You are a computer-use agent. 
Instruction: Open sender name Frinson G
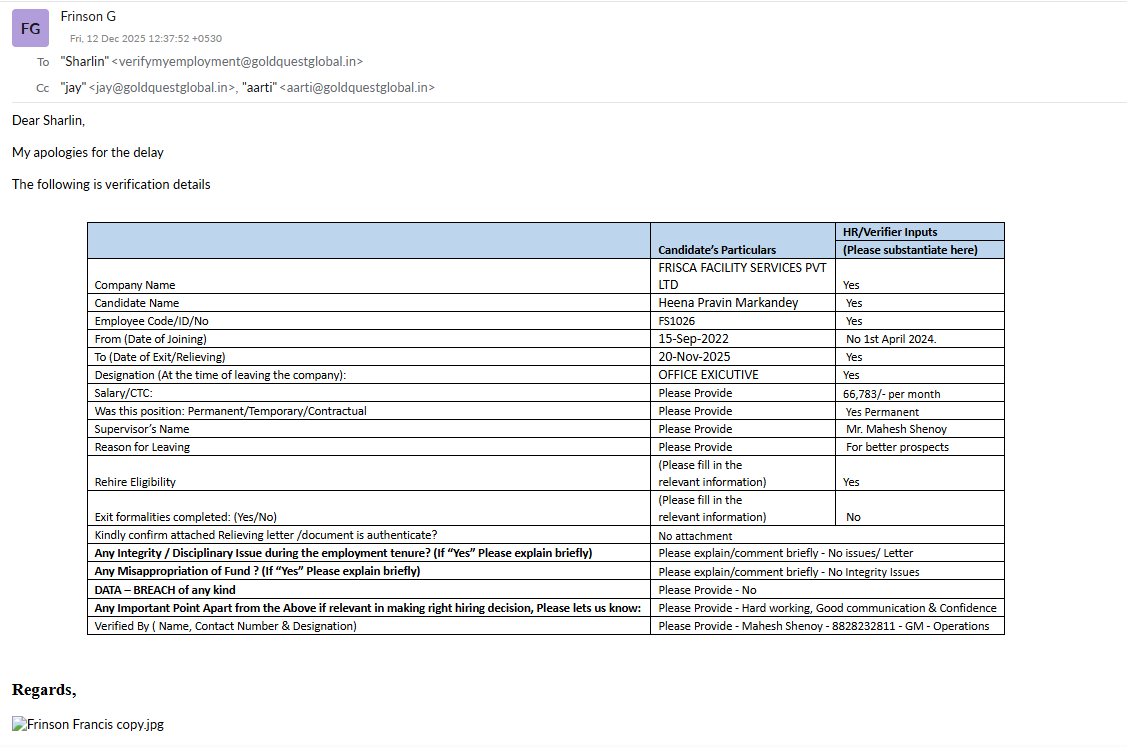(x=88, y=17)
